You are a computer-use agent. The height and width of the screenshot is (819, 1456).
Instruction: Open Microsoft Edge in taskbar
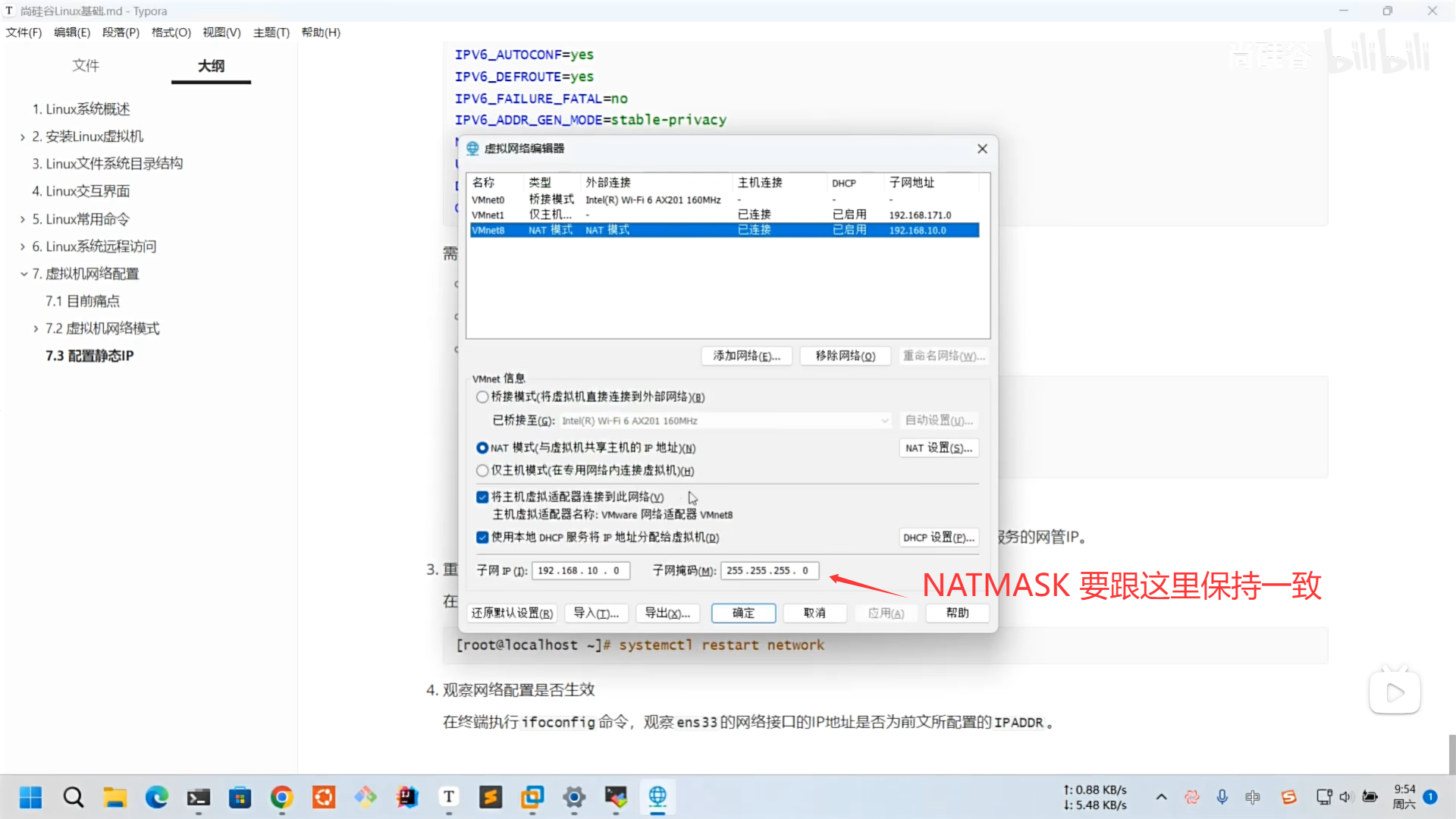(x=157, y=797)
